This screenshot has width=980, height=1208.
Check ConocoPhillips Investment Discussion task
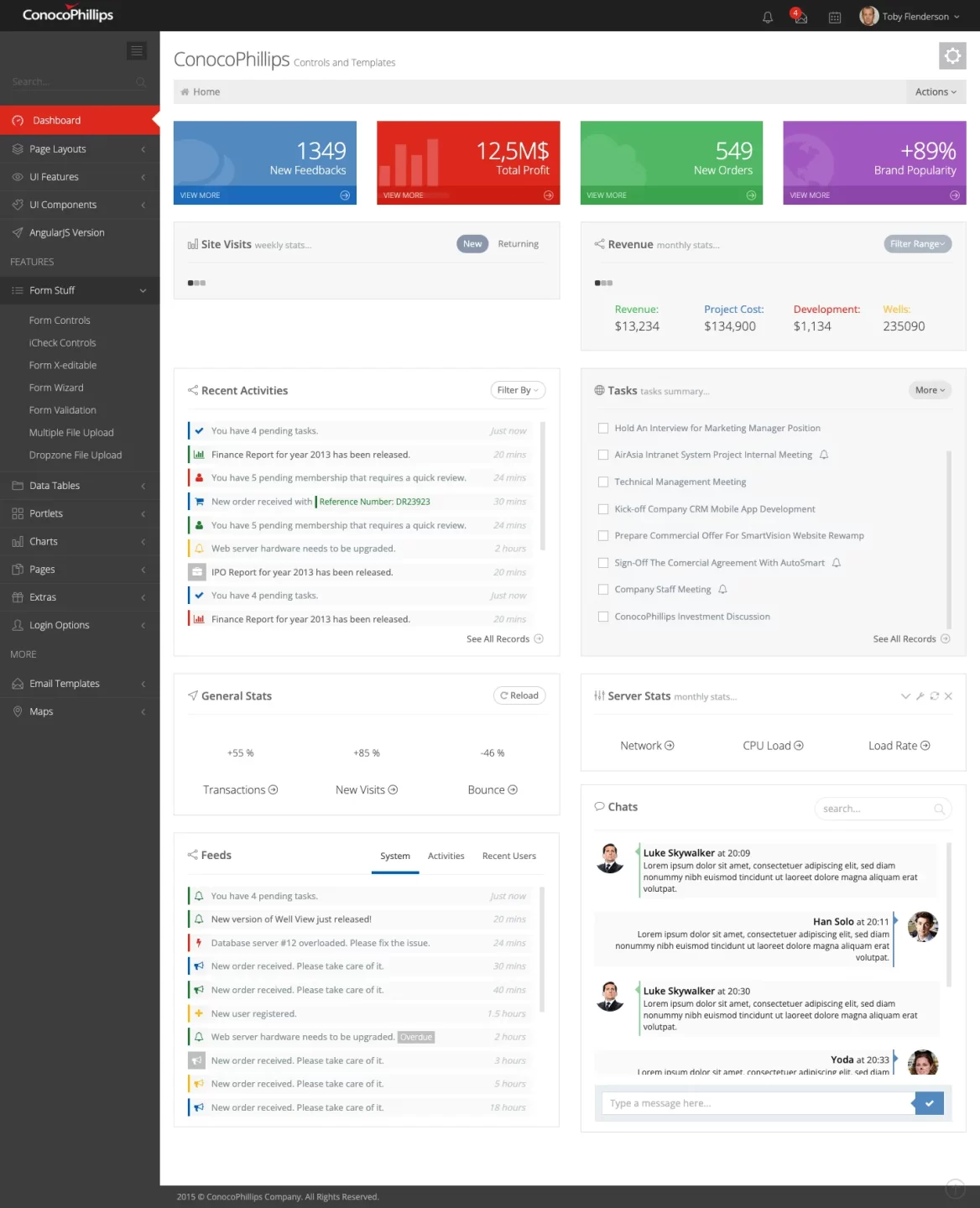[x=603, y=617]
